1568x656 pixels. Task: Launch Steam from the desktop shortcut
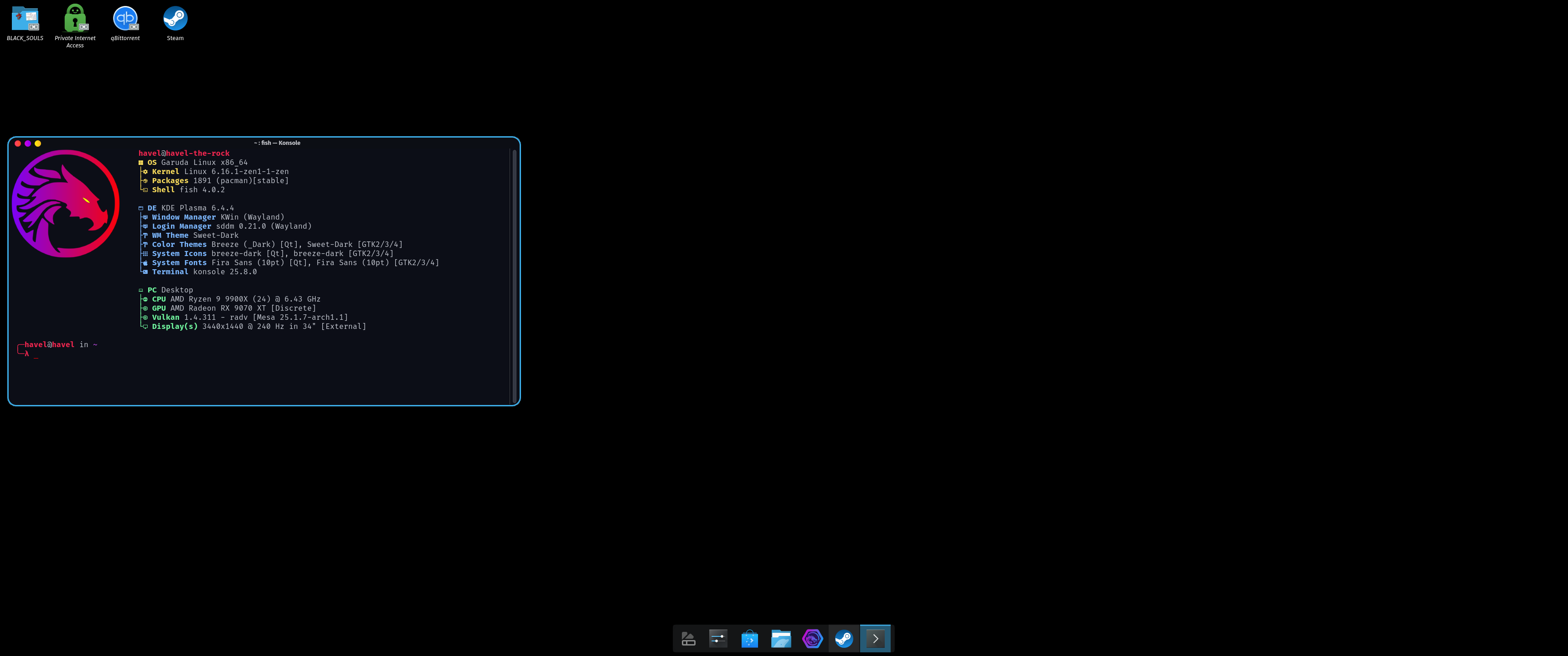(x=175, y=19)
